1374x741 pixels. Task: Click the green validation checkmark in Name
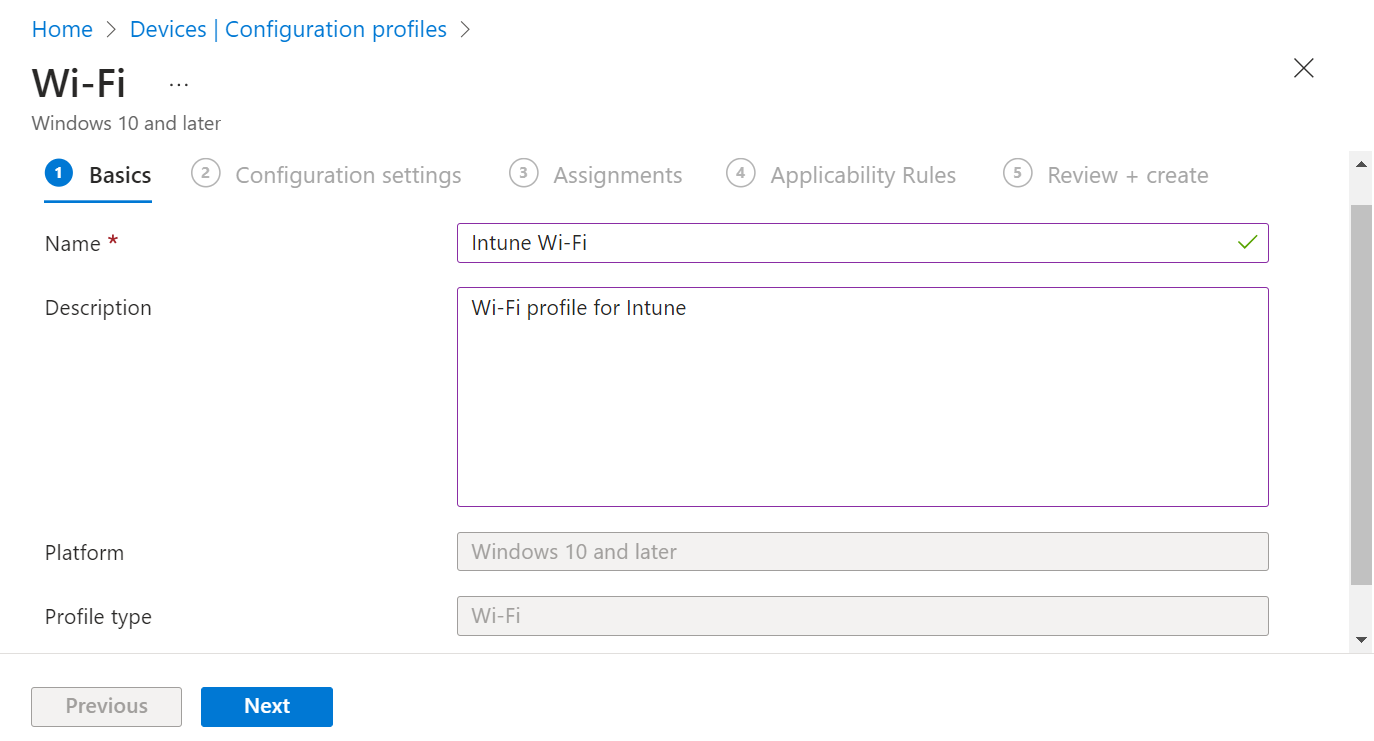click(x=1246, y=243)
